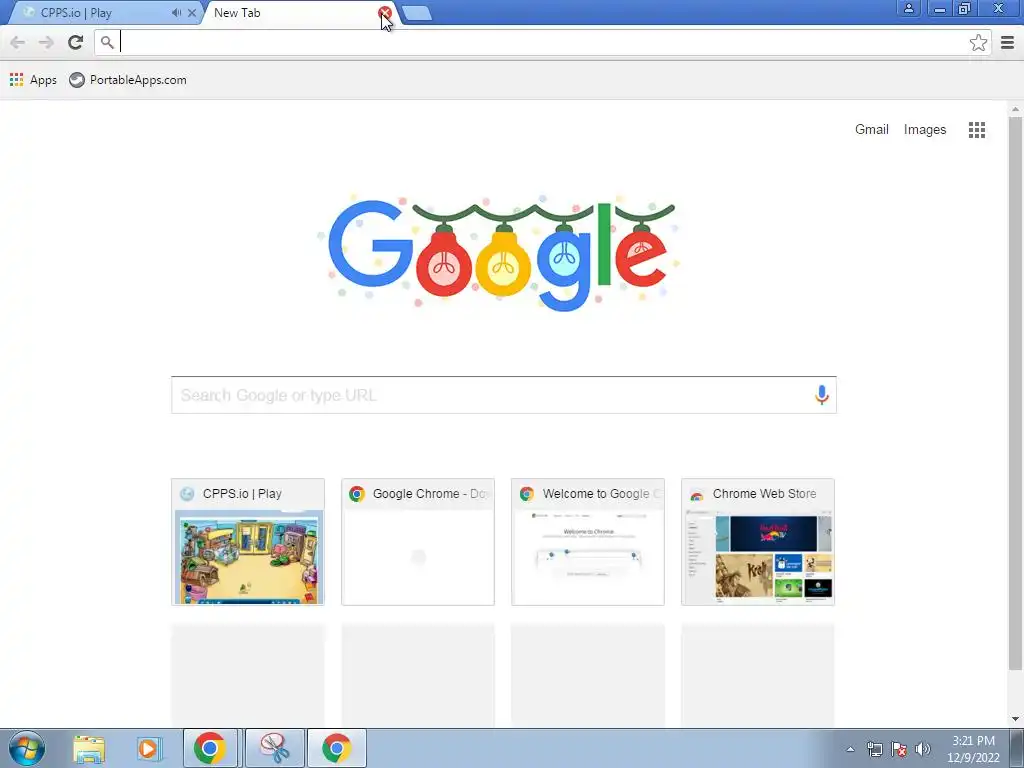Click the network tray icon

(x=874, y=749)
